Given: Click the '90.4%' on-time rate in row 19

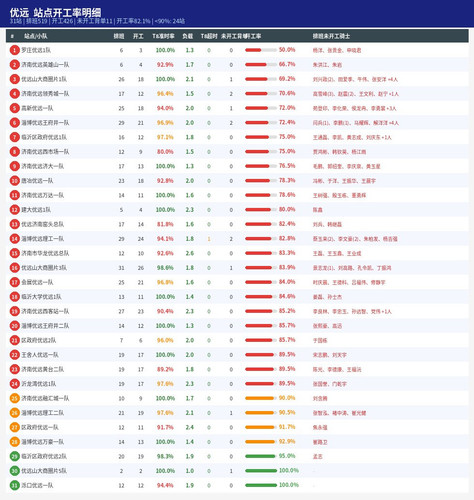Looking at the screenshot, I should pos(165,311).
